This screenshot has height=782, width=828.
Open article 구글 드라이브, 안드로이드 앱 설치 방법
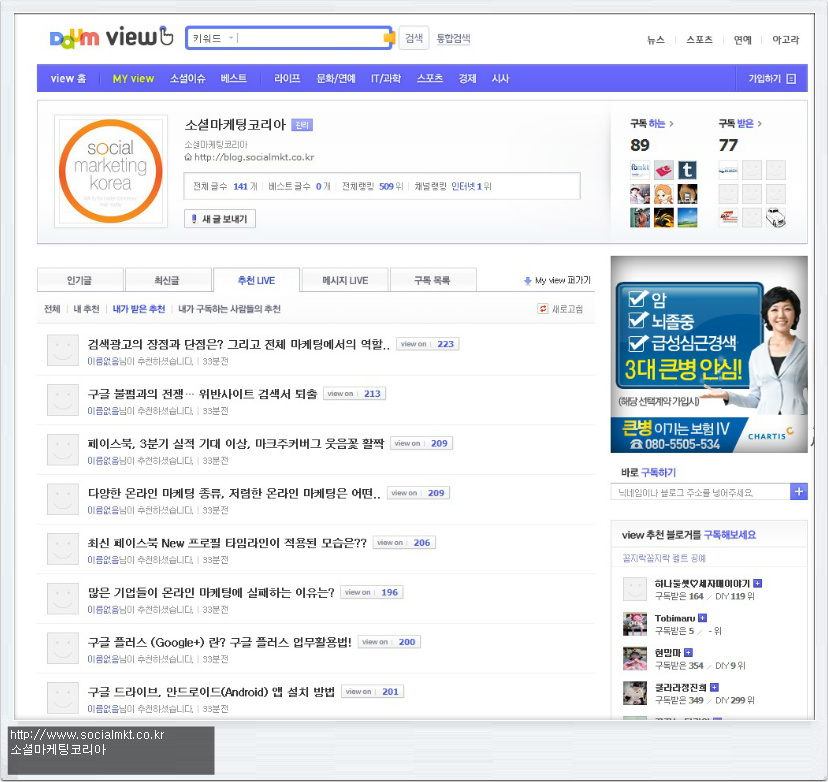[211, 692]
